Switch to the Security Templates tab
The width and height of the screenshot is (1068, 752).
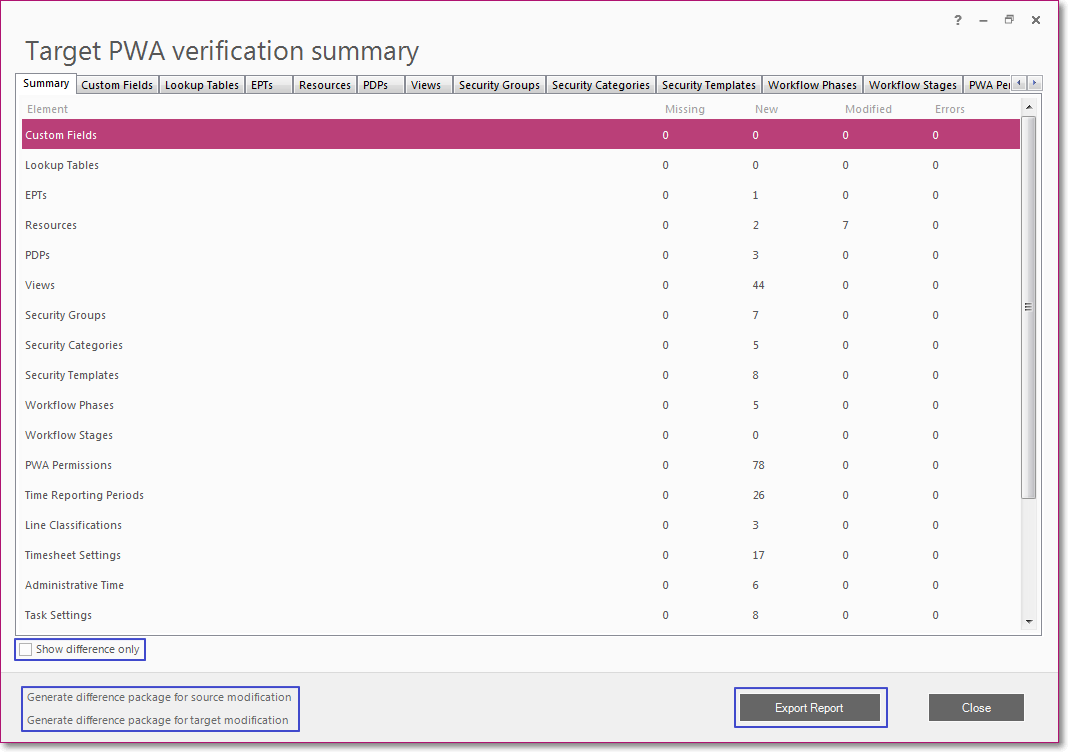coord(709,85)
